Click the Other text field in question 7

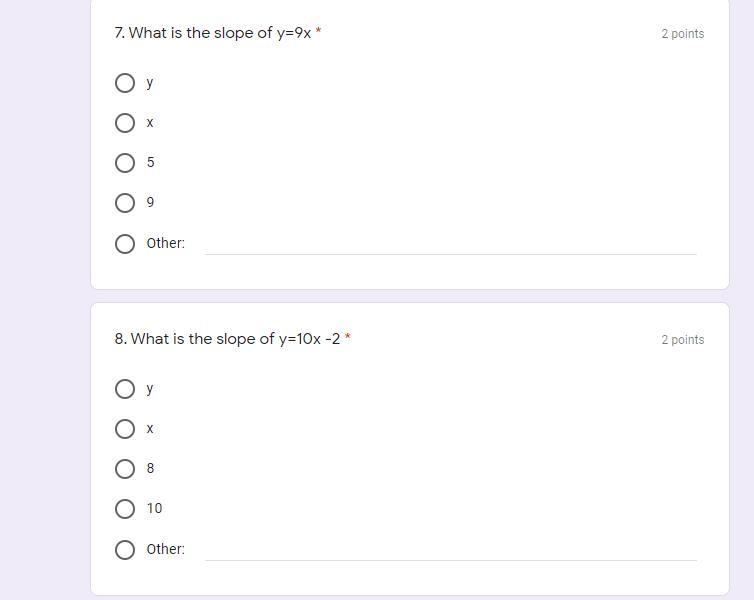click(450, 243)
